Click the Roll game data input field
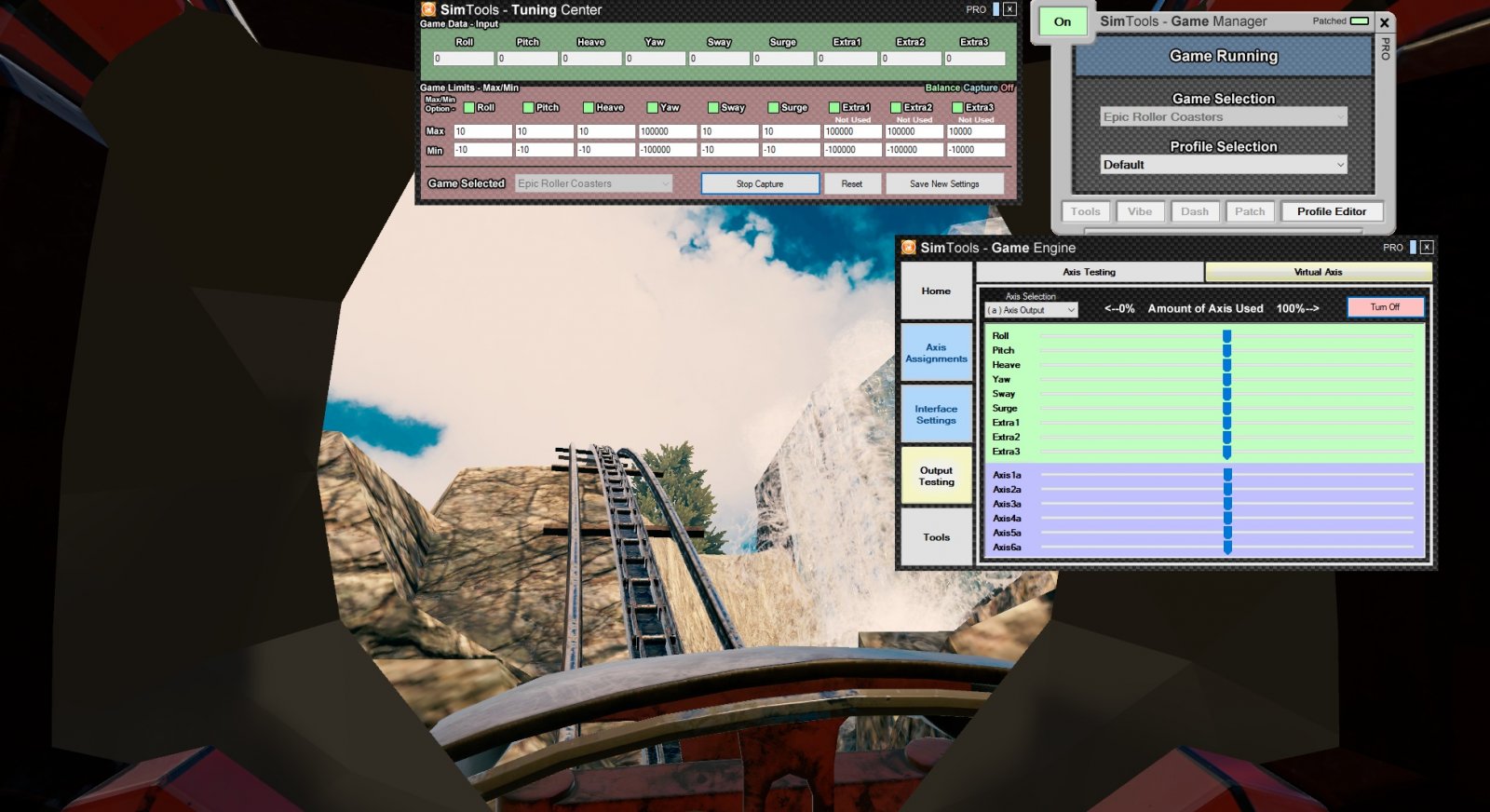1490x812 pixels. click(464, 59)
